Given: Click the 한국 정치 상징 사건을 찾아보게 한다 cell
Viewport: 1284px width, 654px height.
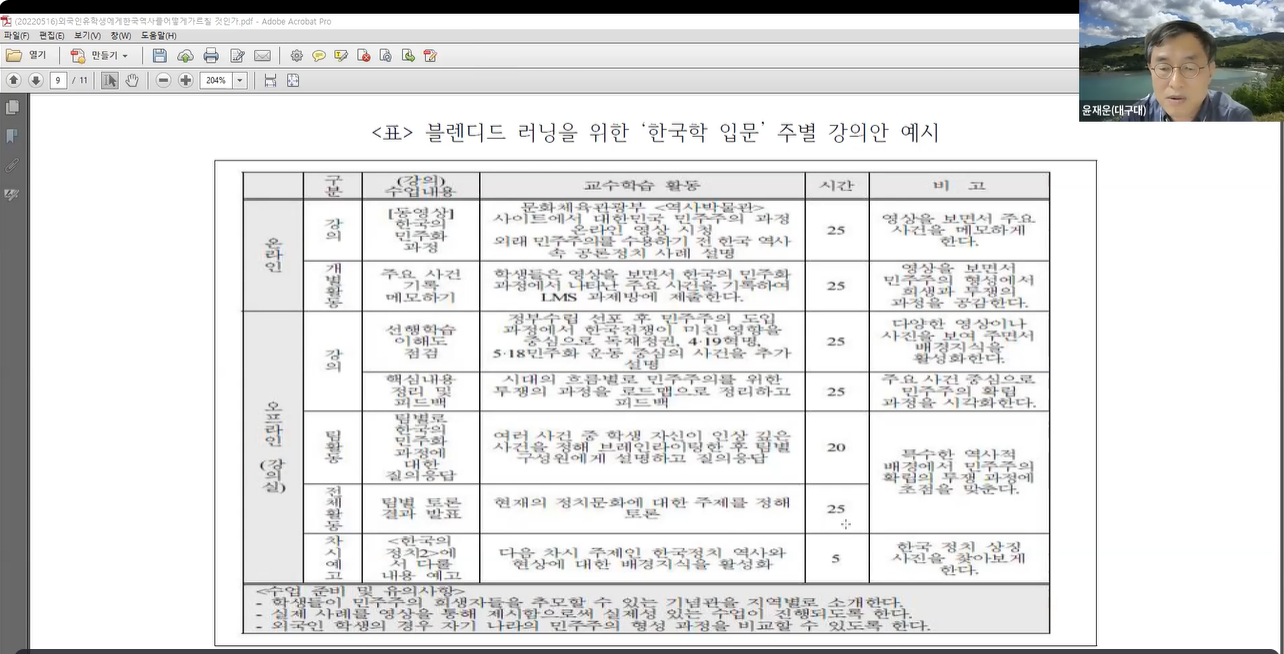Looking at the screenshot, I should click(959, 558).
